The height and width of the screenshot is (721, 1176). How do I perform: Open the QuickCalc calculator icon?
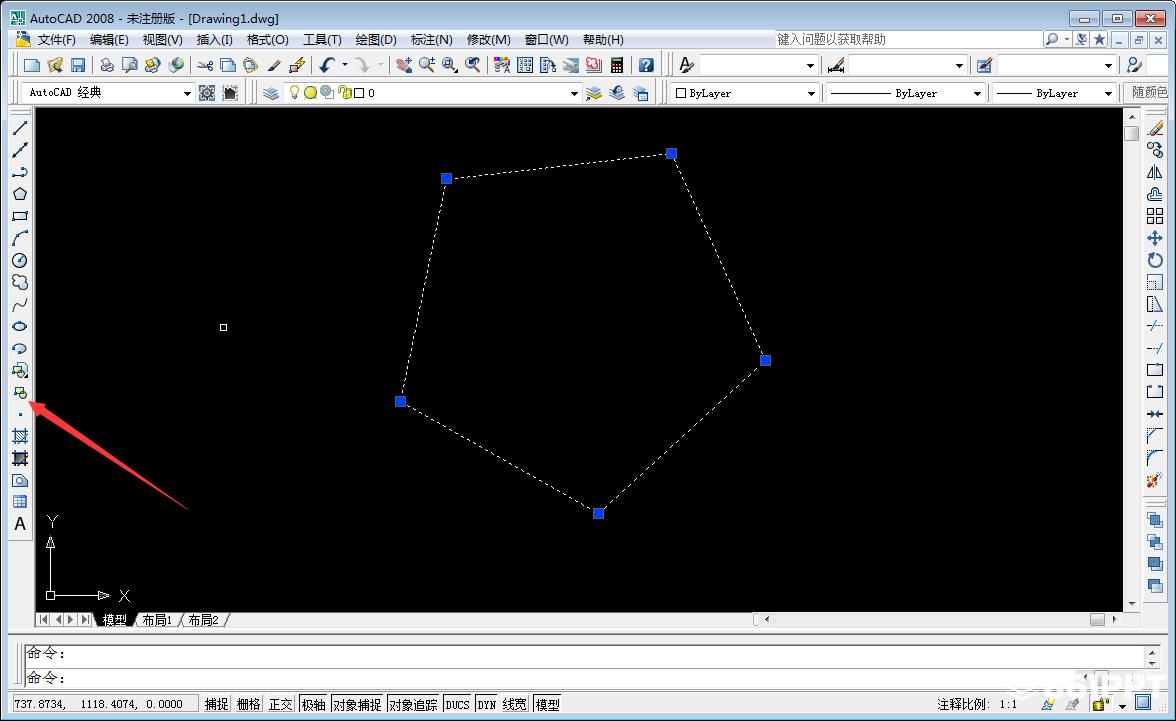click(x=617, y=65)
